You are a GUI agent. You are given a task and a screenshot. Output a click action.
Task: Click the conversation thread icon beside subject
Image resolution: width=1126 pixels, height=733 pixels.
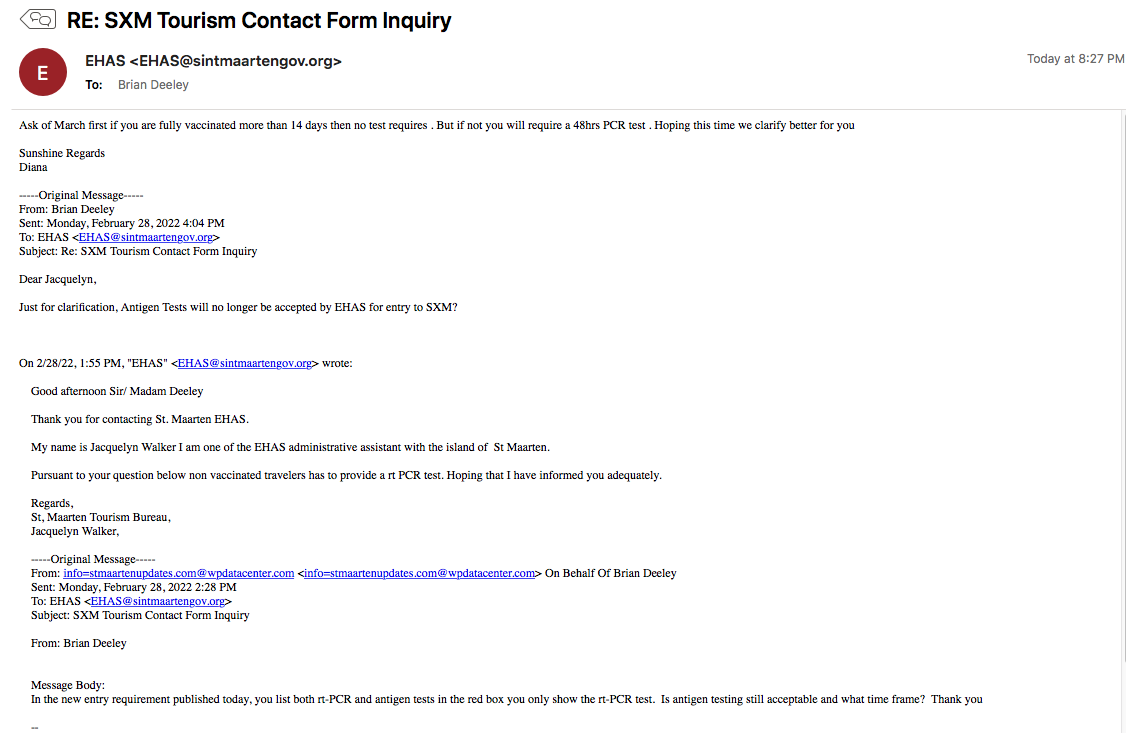[x=37, y=19]
